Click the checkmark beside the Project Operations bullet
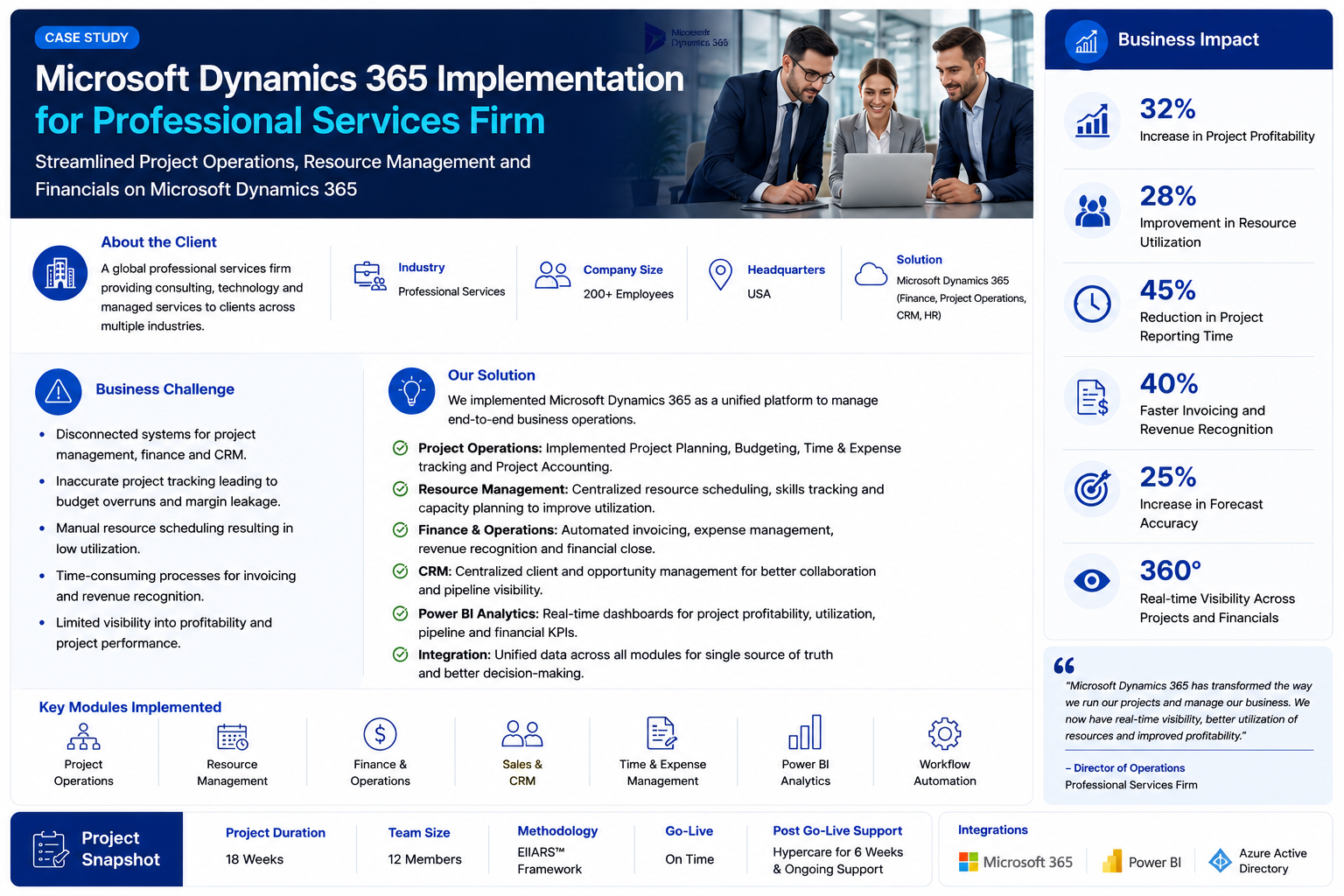This screenshot has height=896, width=1344. (400, 448)
